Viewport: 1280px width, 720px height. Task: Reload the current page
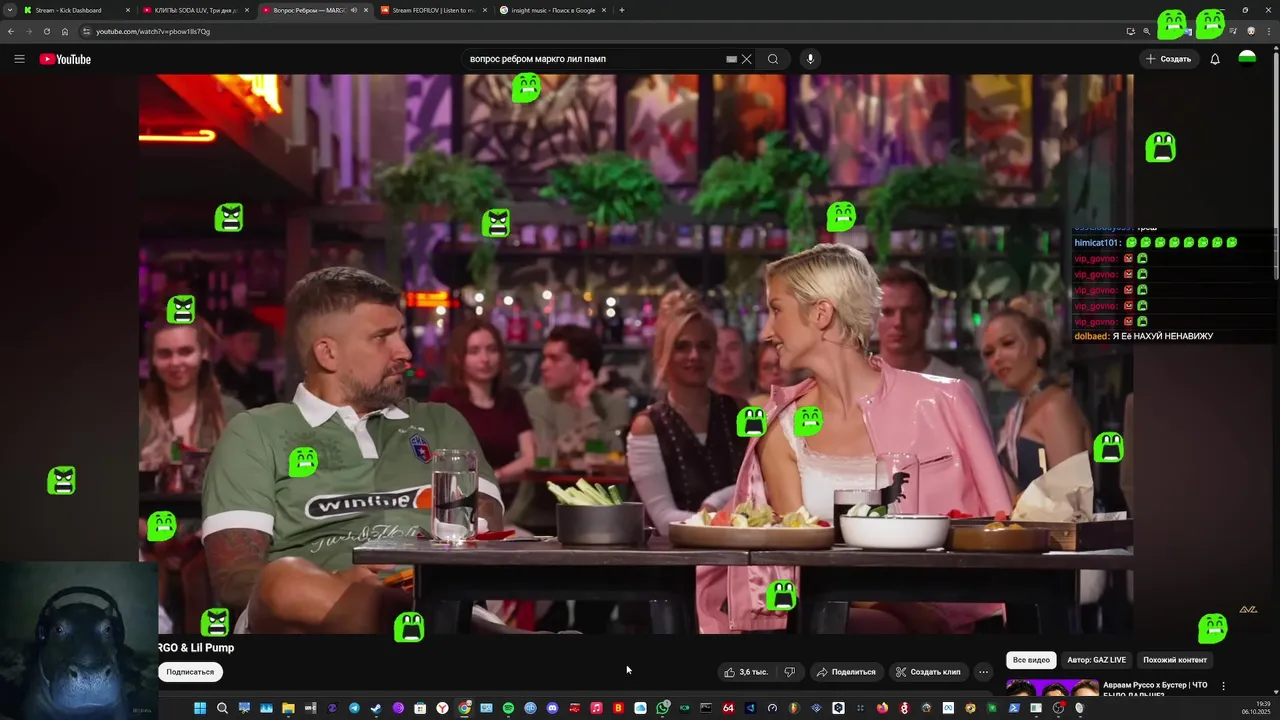click(x=46, y=31)
